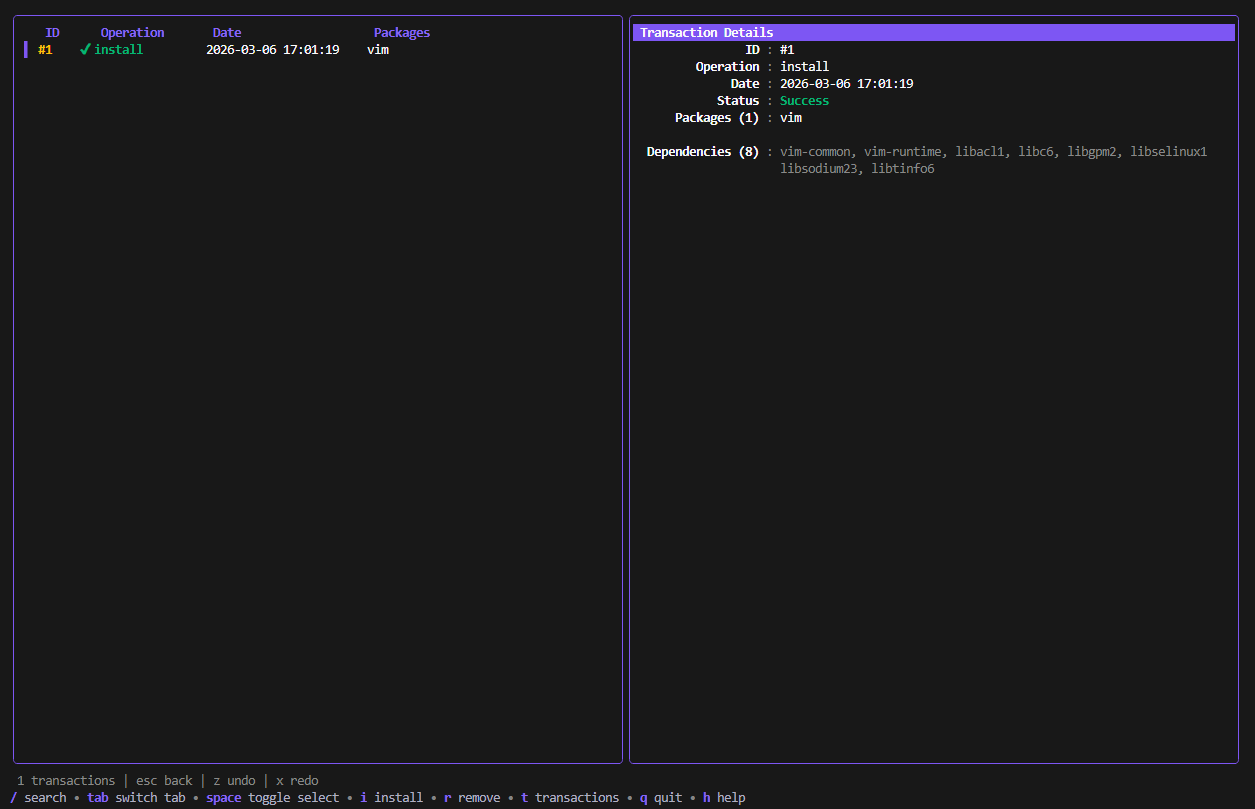Image resolution: width=1255 pixels, height=809 pixels.
Task: Click the green checkmark success icon
Action: [85, 49]
